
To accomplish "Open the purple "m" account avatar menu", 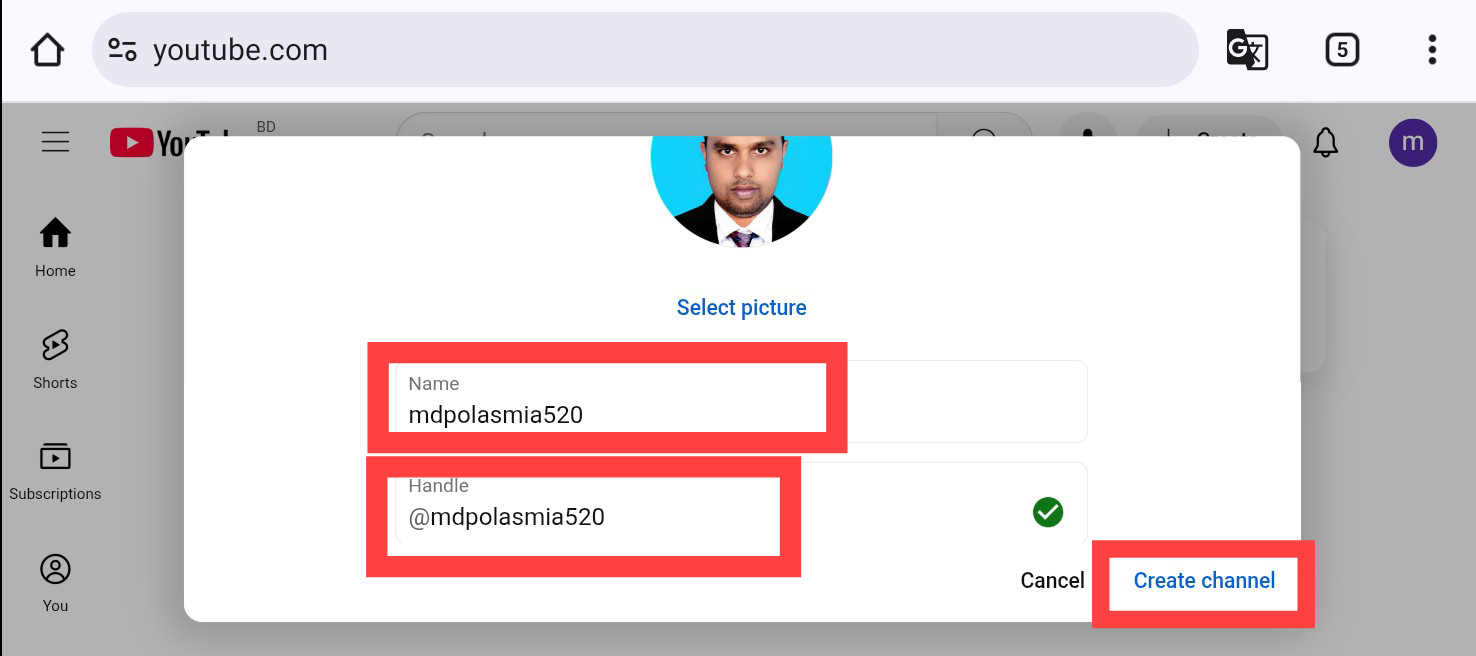I will [x=1413, y=142].
